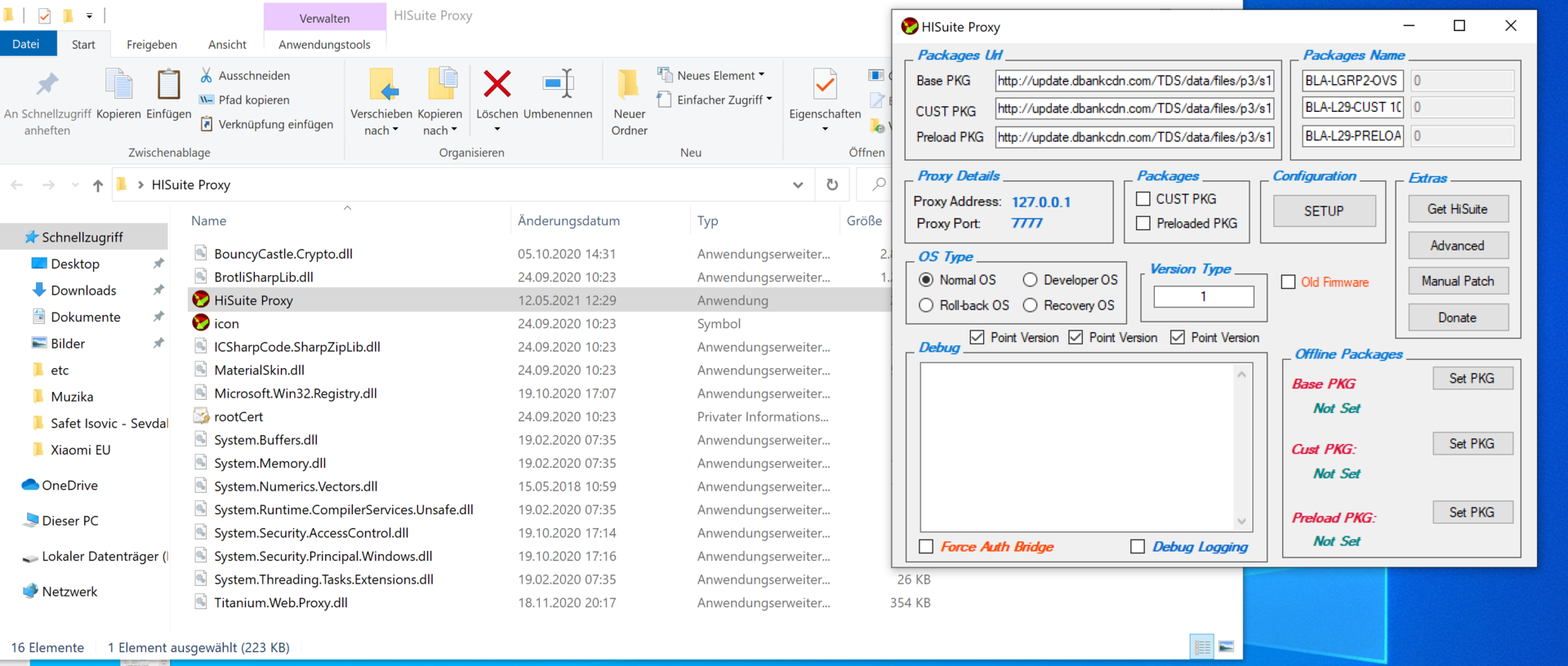The width and height of the screenshot is (1568, 666).
Task: Open the Kopieren nach dropdown arrow
Action: click(x=454, y=130)
